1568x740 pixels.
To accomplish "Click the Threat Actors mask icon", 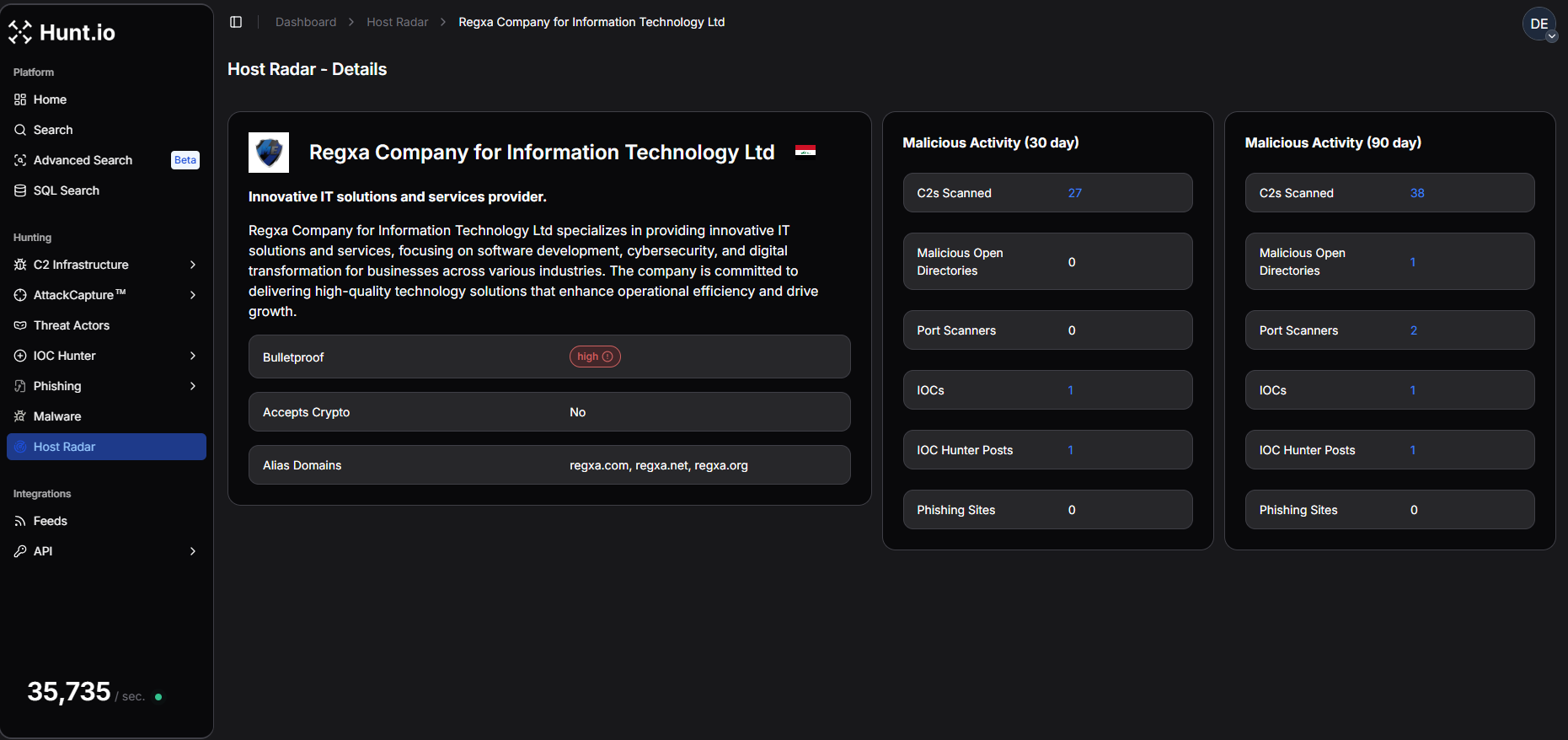I will (x=20, y=325).
